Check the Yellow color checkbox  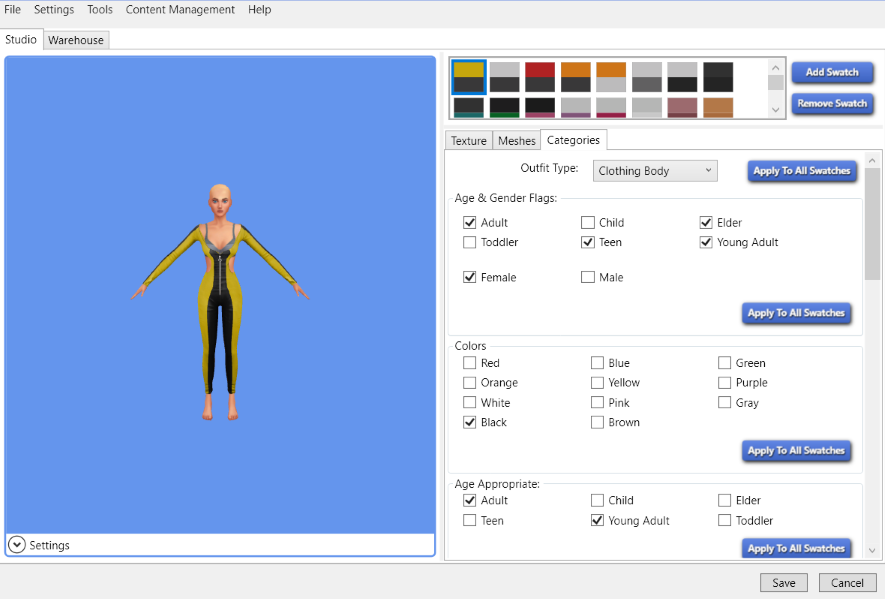coord(597,383)
